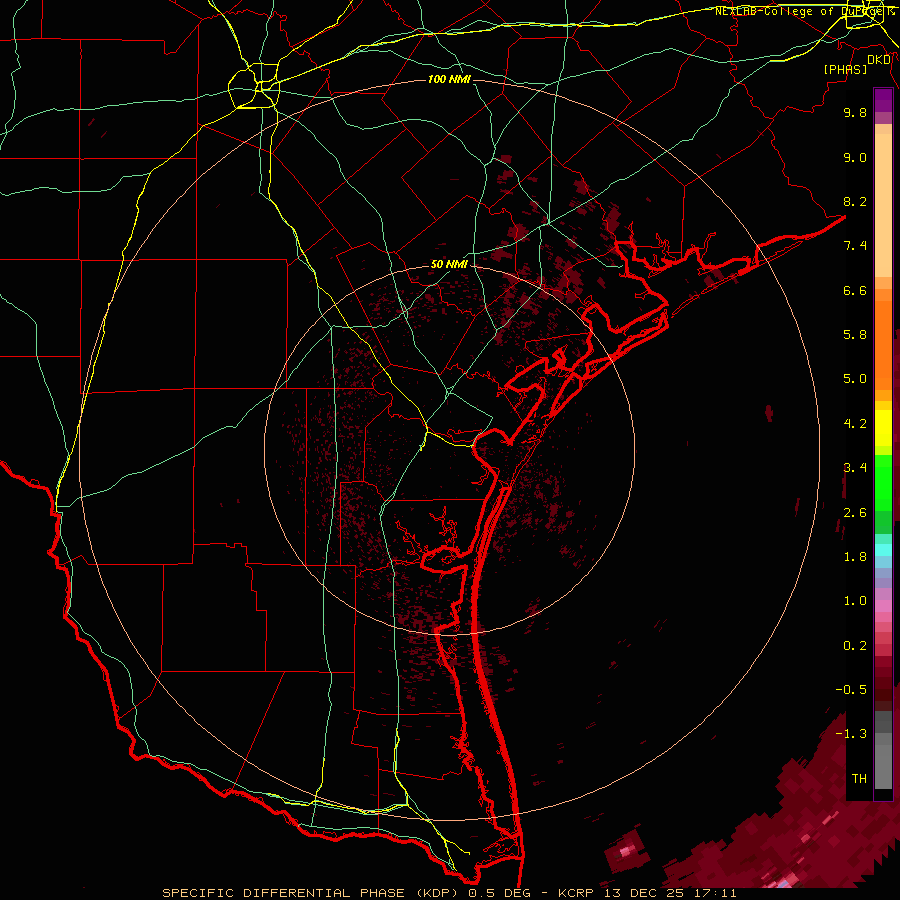
Task: Click the 6.6 scale value
Action: coord(855,290)
